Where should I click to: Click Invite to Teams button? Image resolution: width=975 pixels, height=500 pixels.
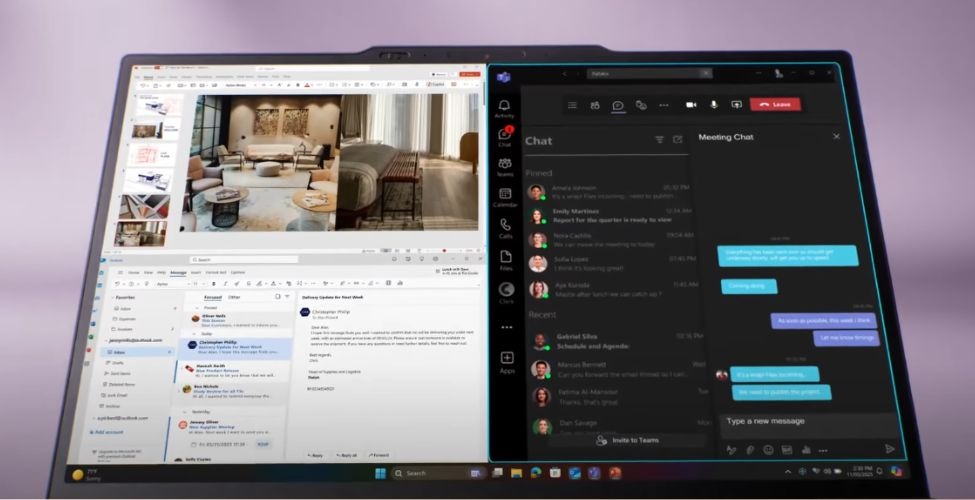pyautogui.click(x=627, y=440)
